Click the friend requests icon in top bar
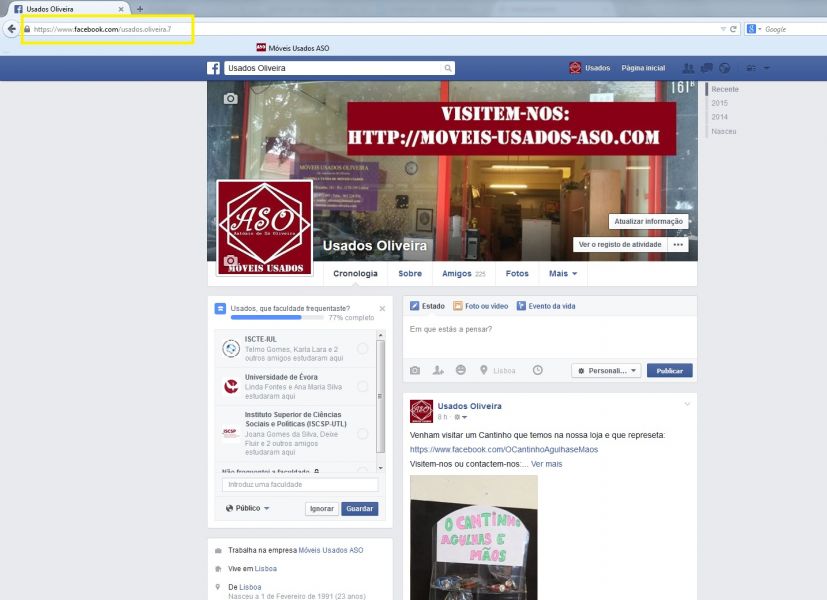This screenshot has width=827, height=600. (x=687, y=68)
